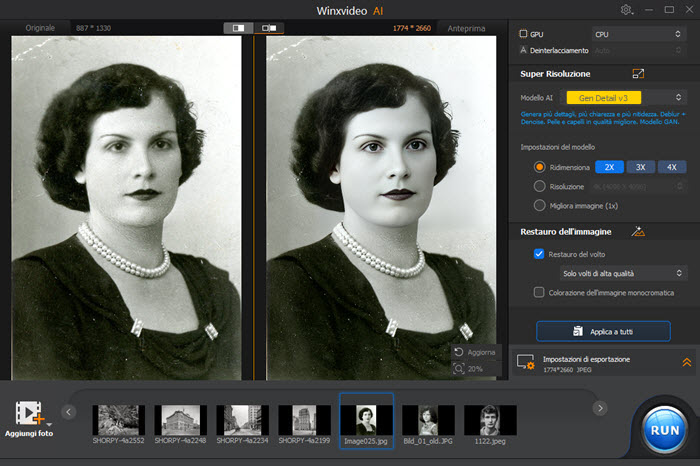700x466 pixels.
Task: Click the Super Risoluzione resize icon
Action: (x=639, y=74)
